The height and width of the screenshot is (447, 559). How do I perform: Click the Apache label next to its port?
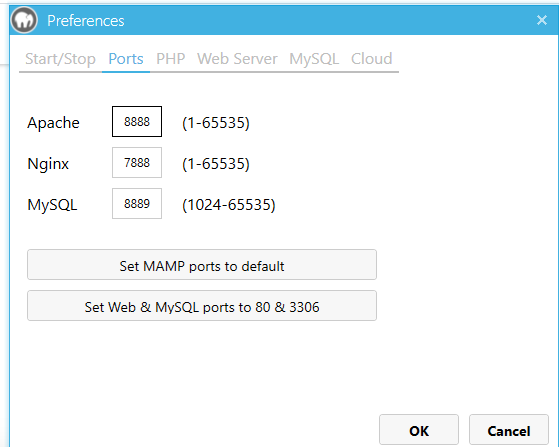[x=53, y=123]
